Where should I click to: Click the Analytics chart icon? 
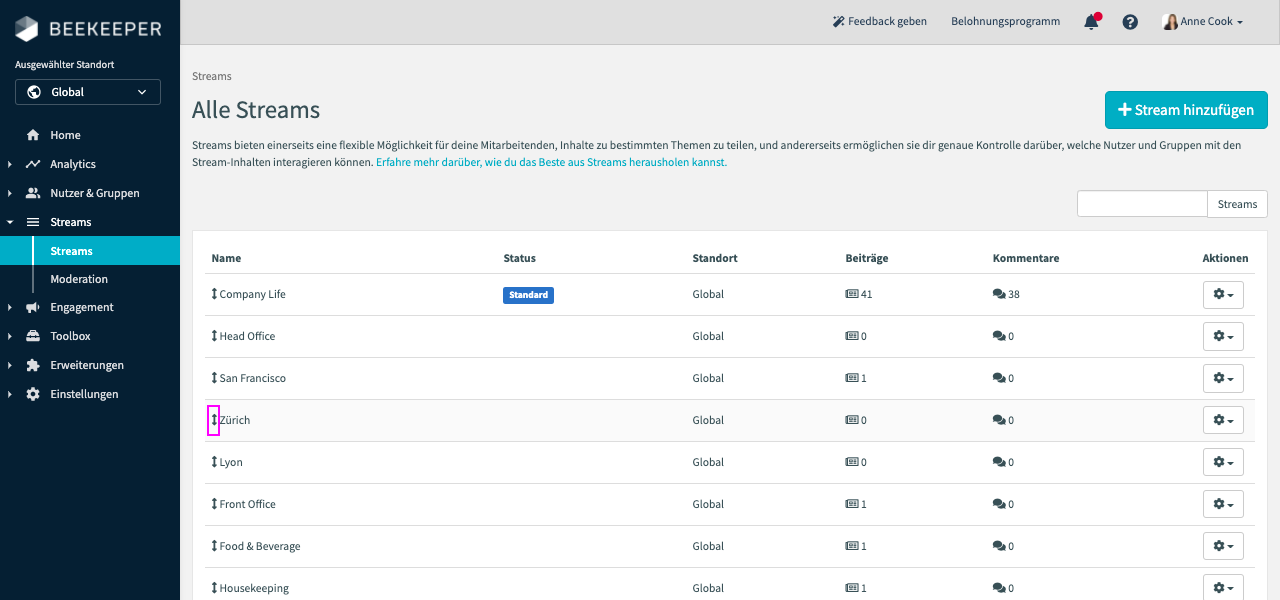coord(33,164)
